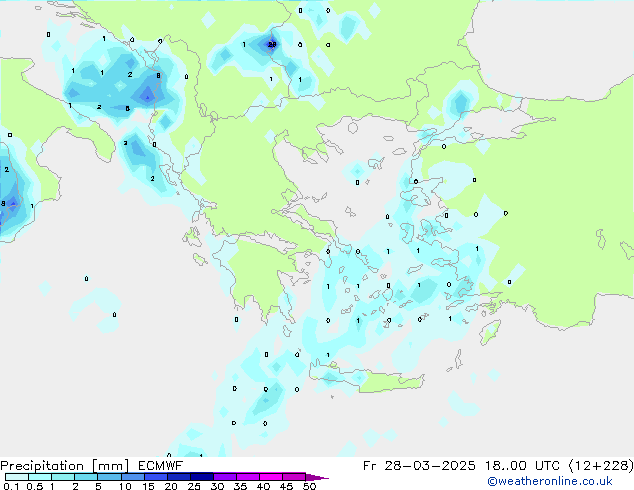634x490 pixels.
Task: Click the 'Fr 28-03-2025' forecast date
Action: 419,466
